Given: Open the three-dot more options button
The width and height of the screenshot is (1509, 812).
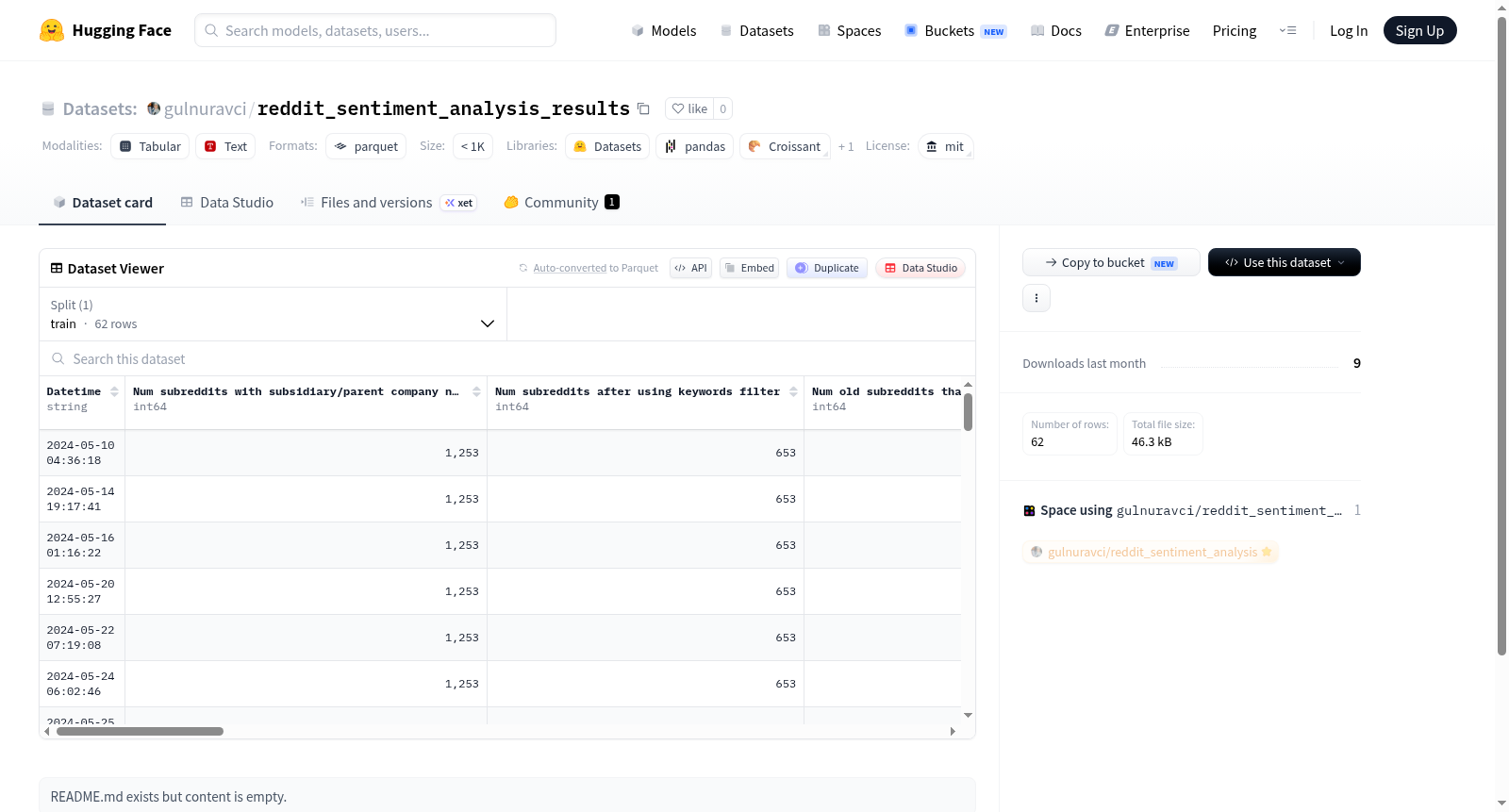Looking at the screenshot, I should [x=1036, y=298].
